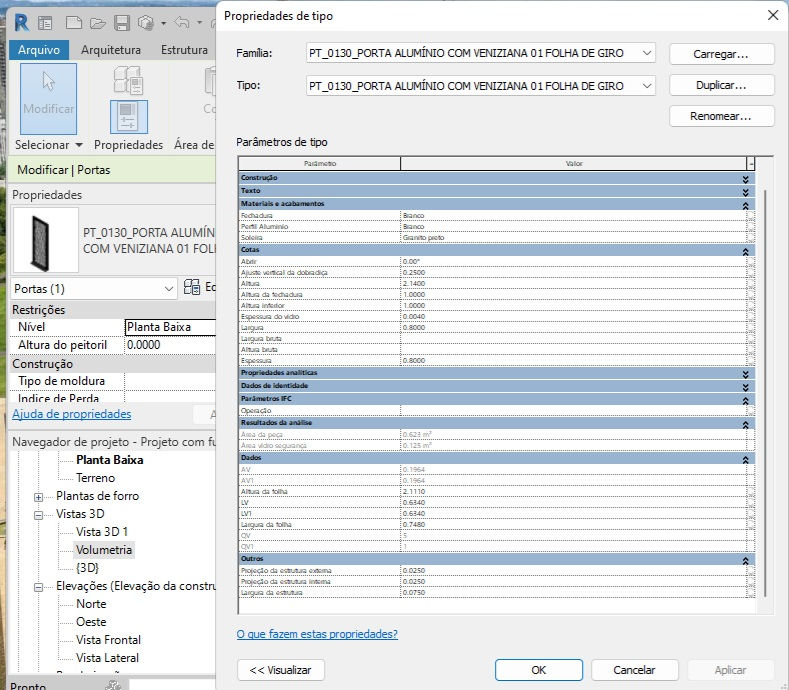Select Vista 3D 1 in project browser
The width and height of the screenshot is (789, 690).
102,531
